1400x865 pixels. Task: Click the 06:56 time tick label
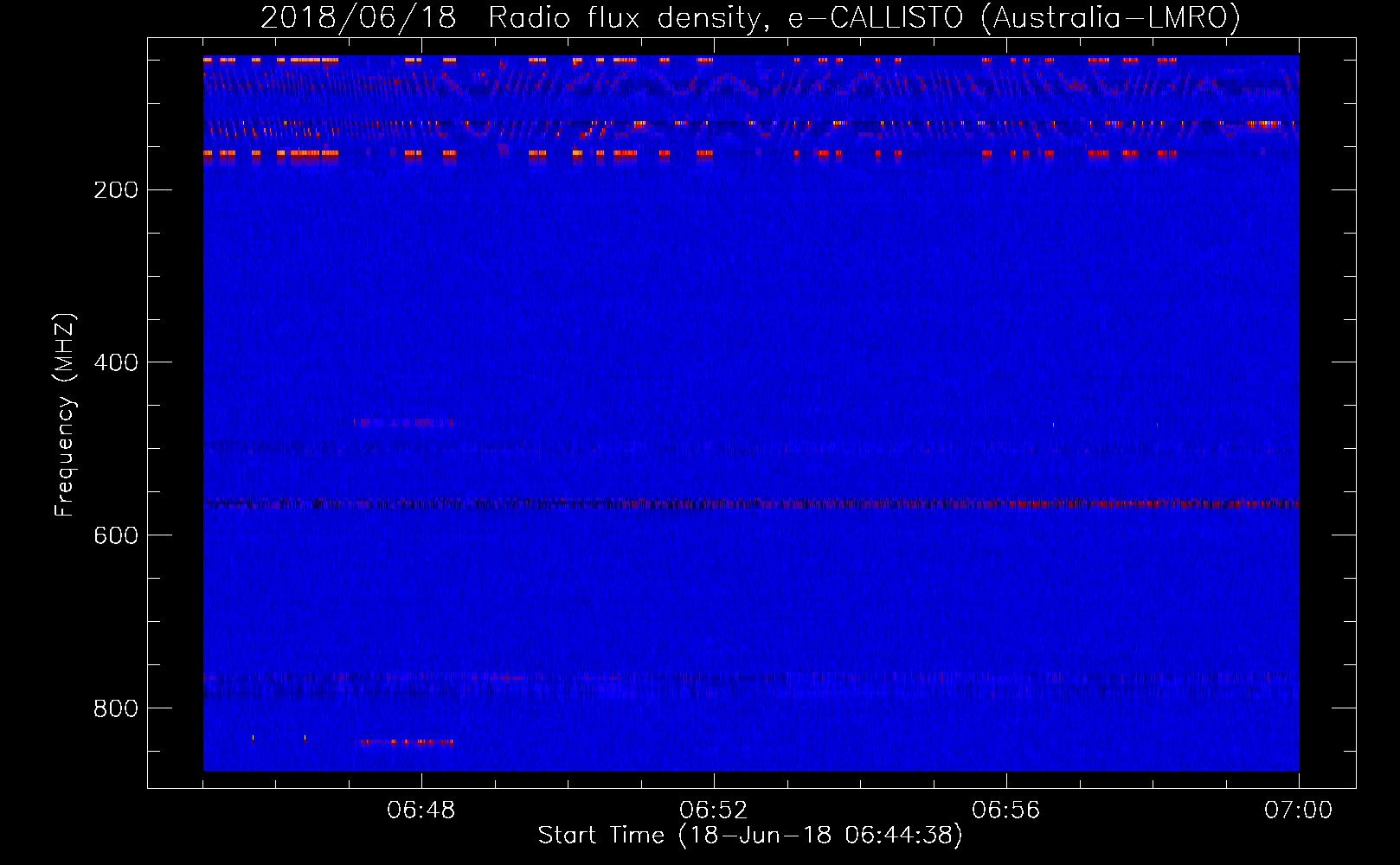click(x=1006, y=811)
